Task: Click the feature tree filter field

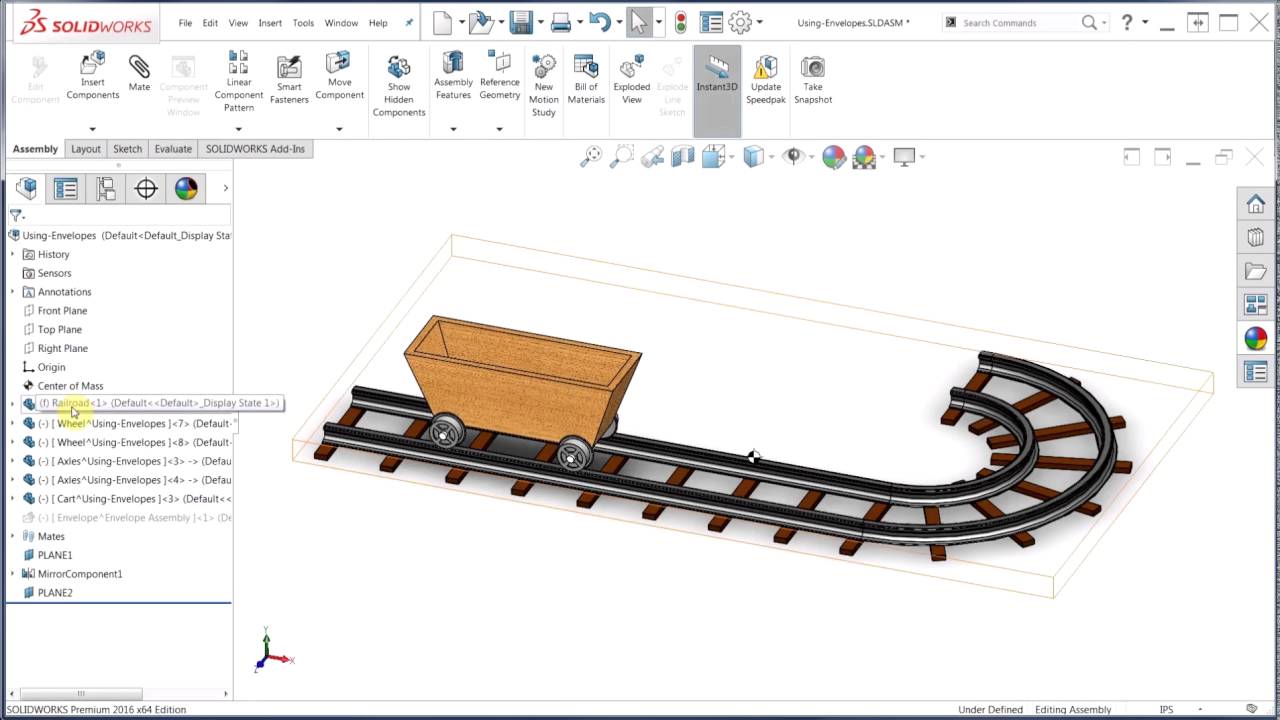Action: pos(126,215)
